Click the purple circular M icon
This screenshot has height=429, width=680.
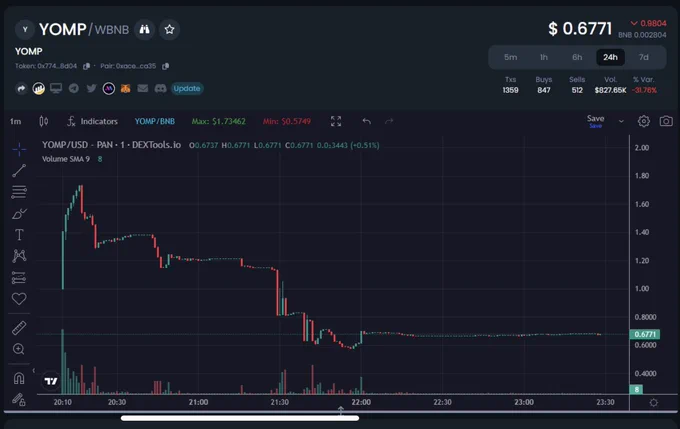(x=108, y=88)
